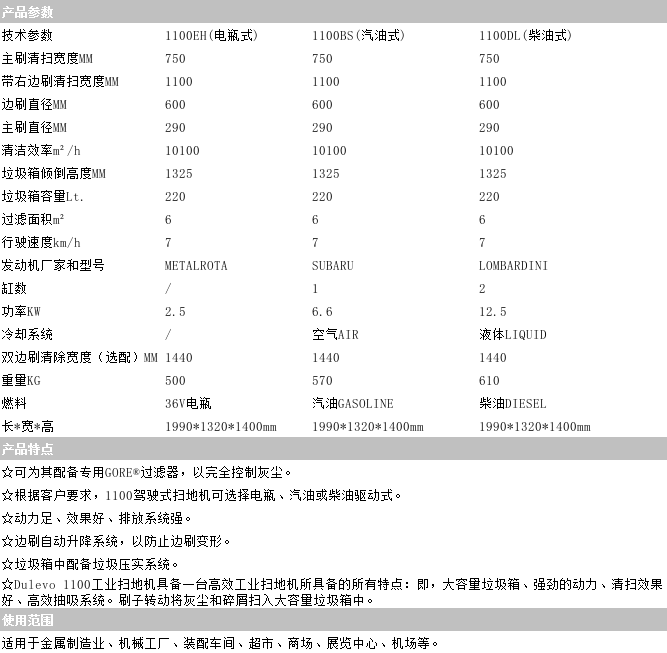Click the star bullet before GORE filter line

(x=7, y=473)
